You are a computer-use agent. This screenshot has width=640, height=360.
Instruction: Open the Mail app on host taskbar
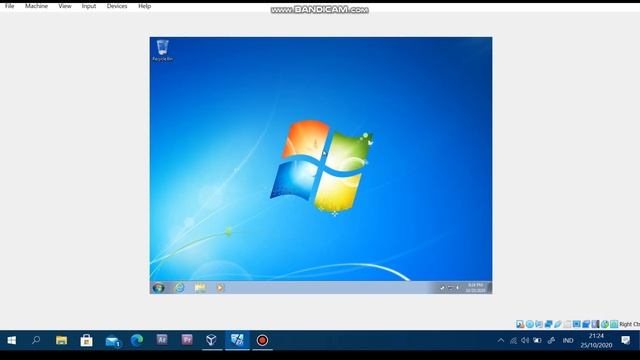point(112,340)
